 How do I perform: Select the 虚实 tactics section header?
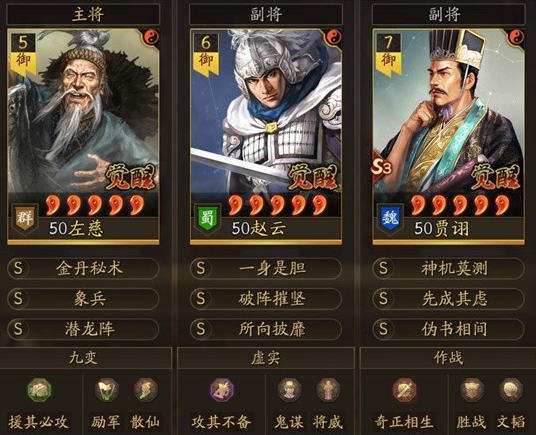point(266,358)
